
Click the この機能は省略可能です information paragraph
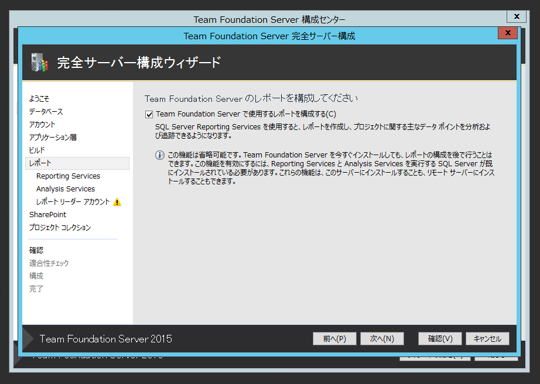tap(331, 168)
